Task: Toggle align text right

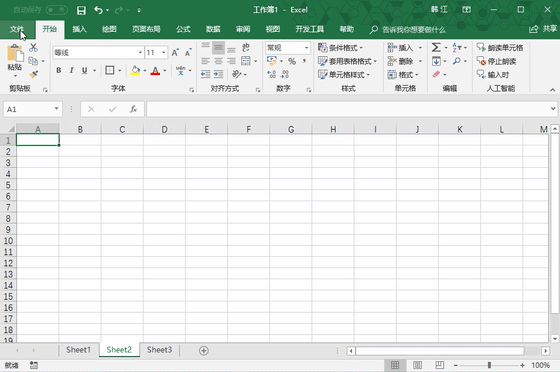Action: (x=231, y=61)
